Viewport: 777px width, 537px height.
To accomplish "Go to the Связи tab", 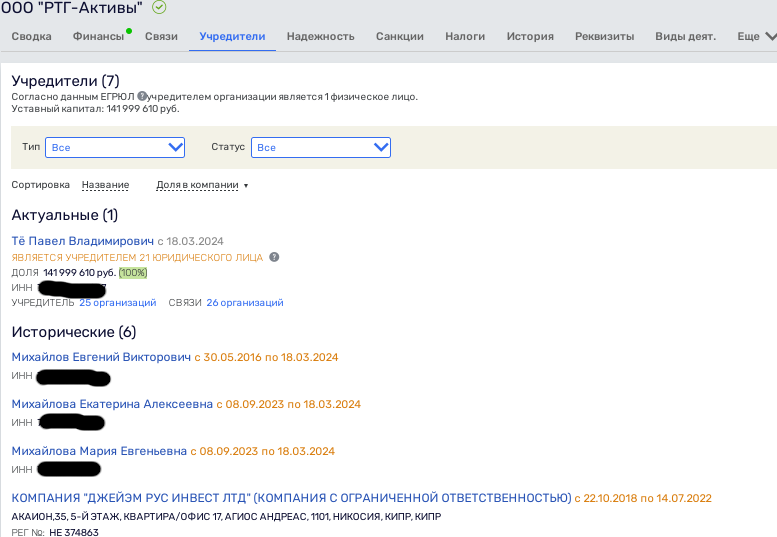I will tap(161, 37).
